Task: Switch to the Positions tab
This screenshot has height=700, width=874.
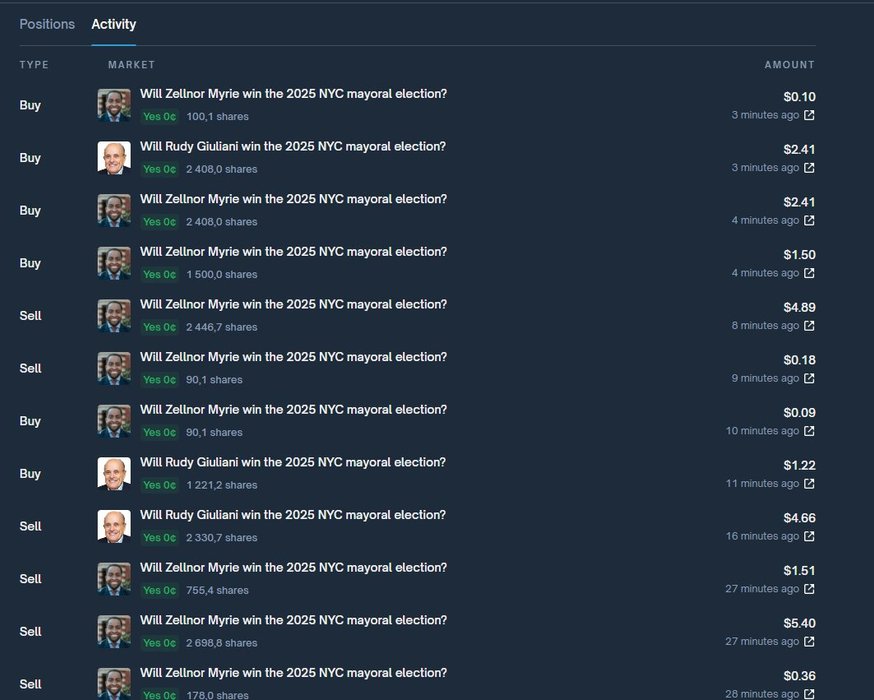Action: click(47, 25)
